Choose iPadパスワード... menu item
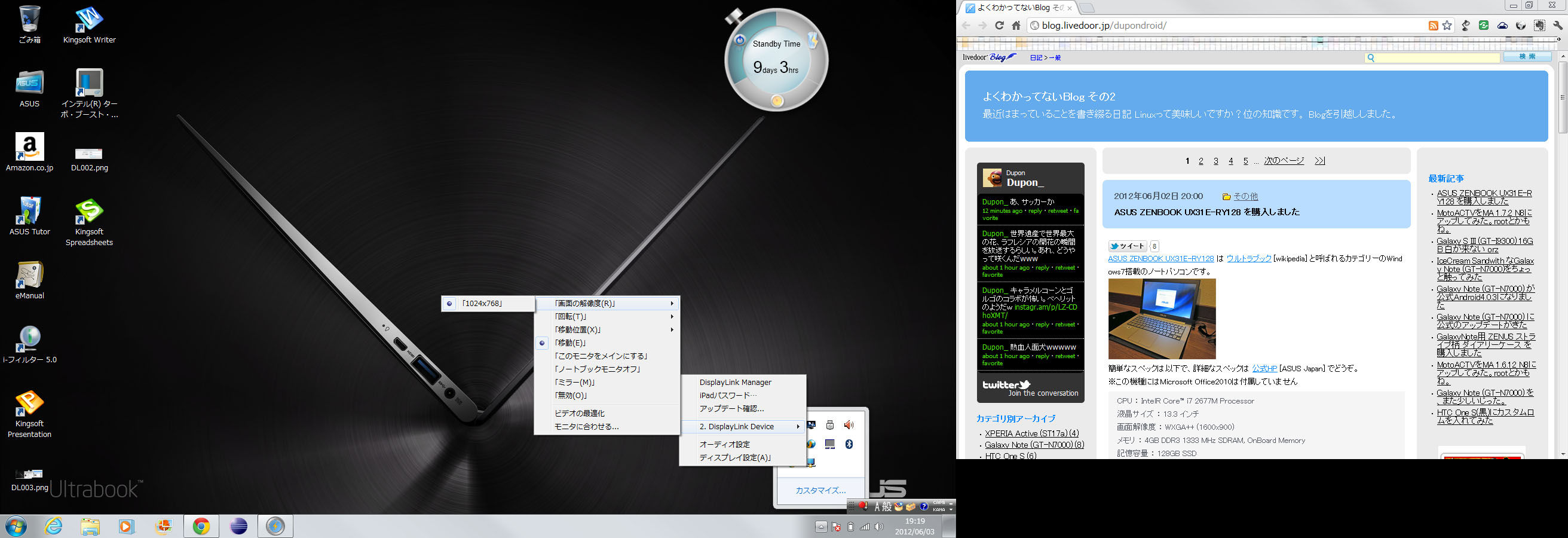Screen dimensions: 1568x538 [x=743, y=396]
